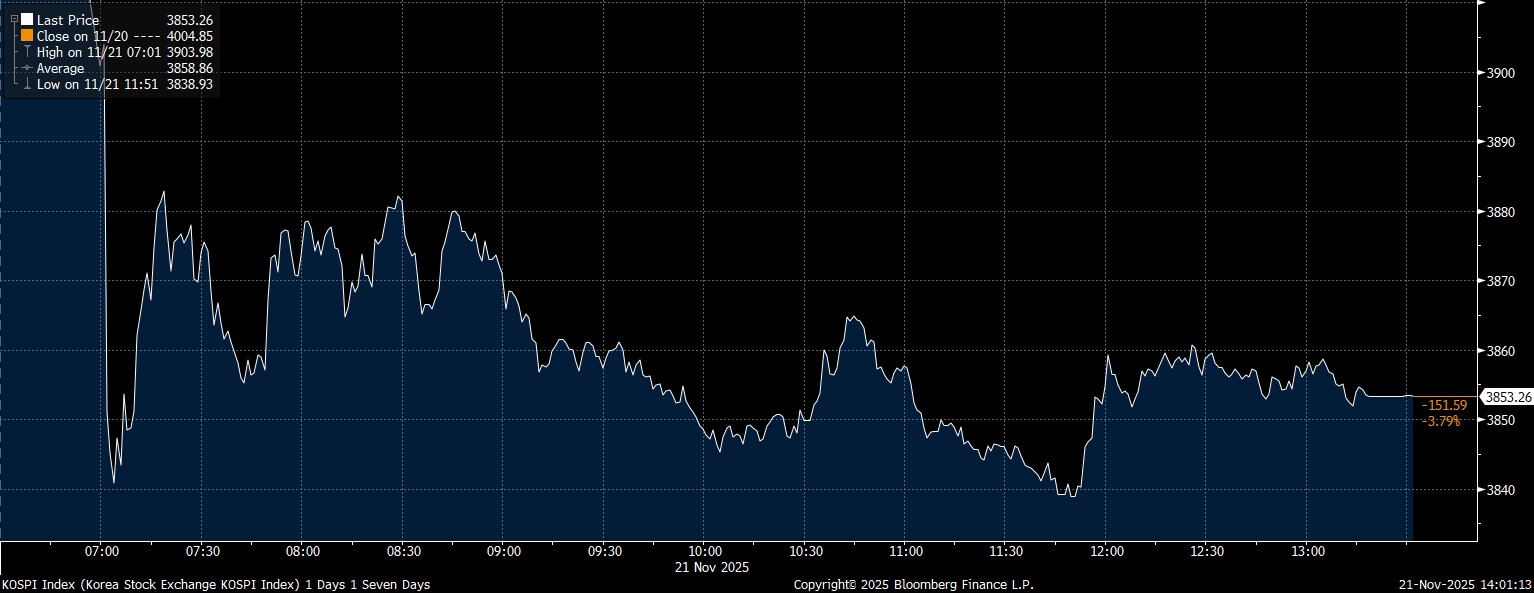This screenshot has width=1534, height=593.
Task: Click the orange Close on 11/20 swatch
Action: coord(27,36)
